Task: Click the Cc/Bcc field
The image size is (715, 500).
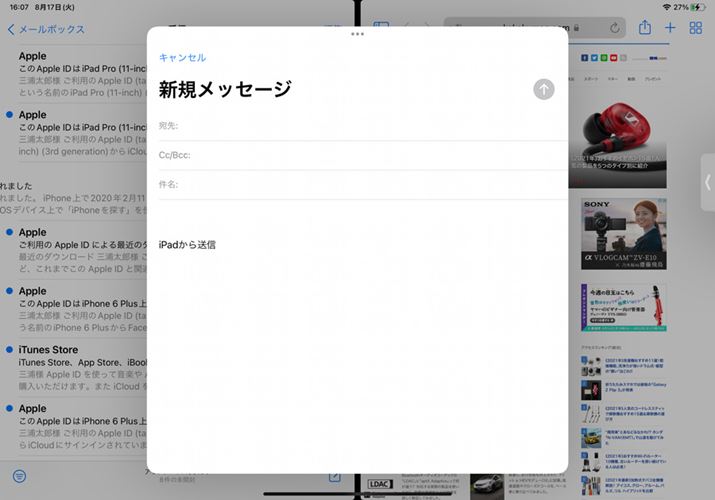Action: point(360,155)
